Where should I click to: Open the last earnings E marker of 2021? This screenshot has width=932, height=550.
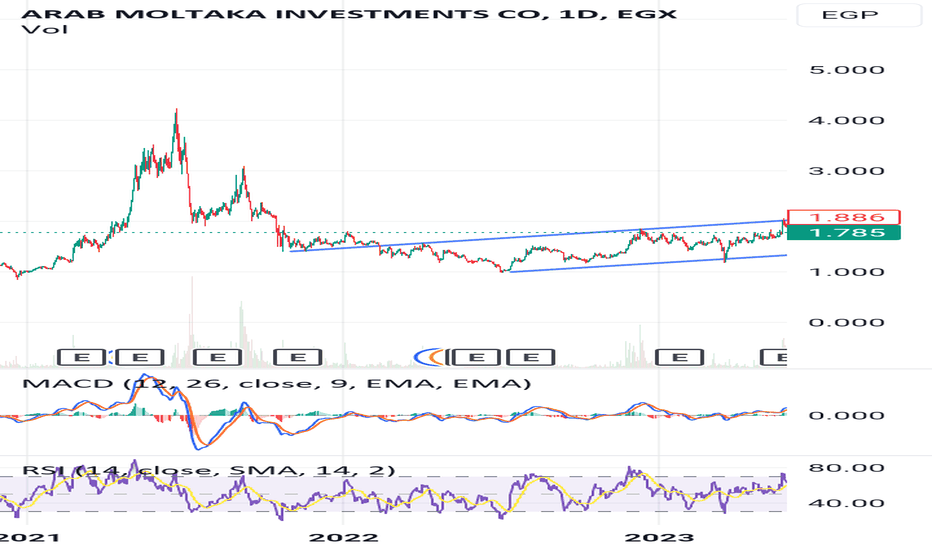pos(298,357)
